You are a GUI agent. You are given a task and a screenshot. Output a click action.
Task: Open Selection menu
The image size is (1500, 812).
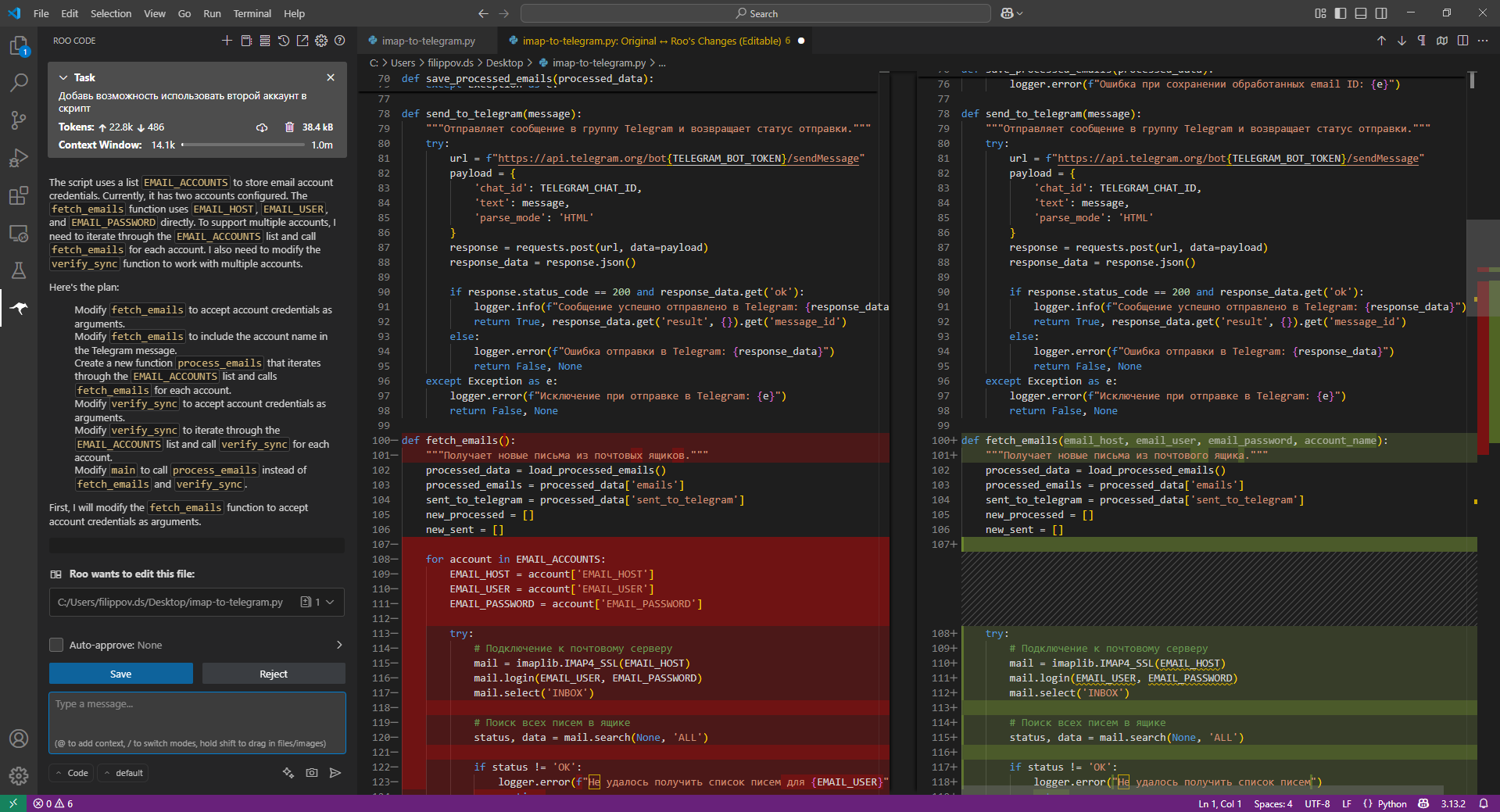click(111, 13)
